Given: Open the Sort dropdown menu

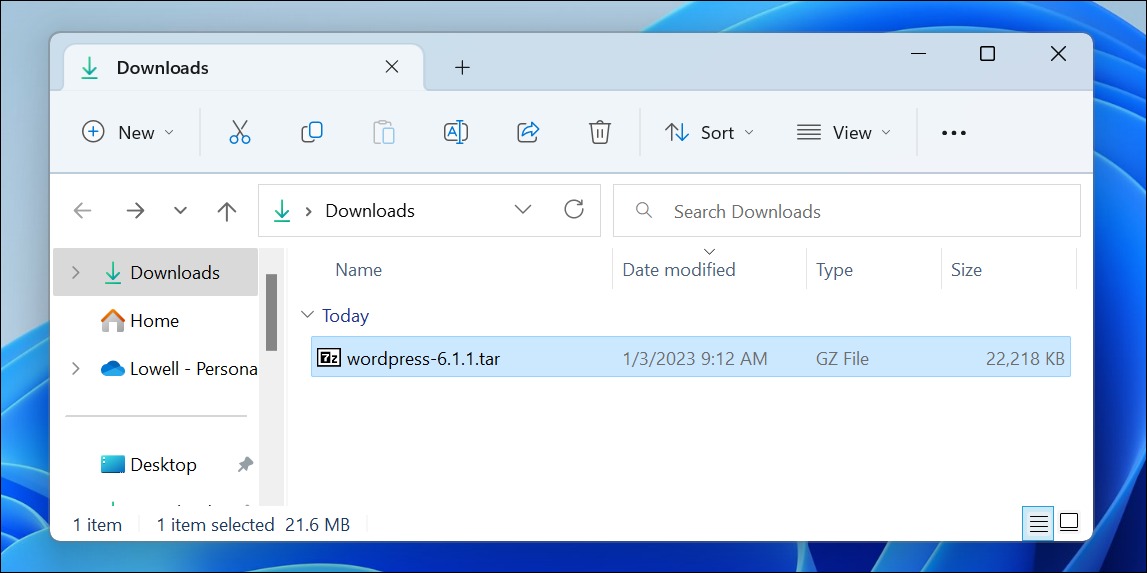Looking at the screenshot, I should [709, 132].
